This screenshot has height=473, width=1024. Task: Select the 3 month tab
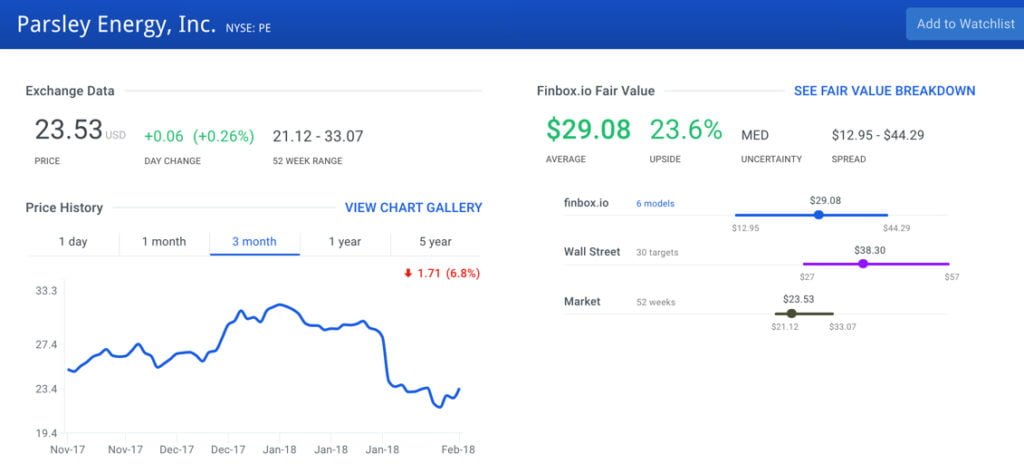click(254, 242)
